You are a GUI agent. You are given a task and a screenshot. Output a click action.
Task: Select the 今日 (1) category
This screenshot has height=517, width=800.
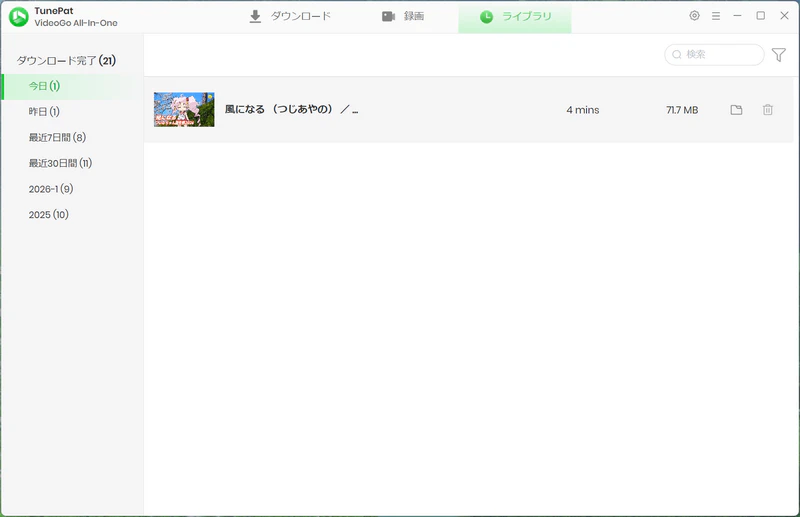click(72, 86)
